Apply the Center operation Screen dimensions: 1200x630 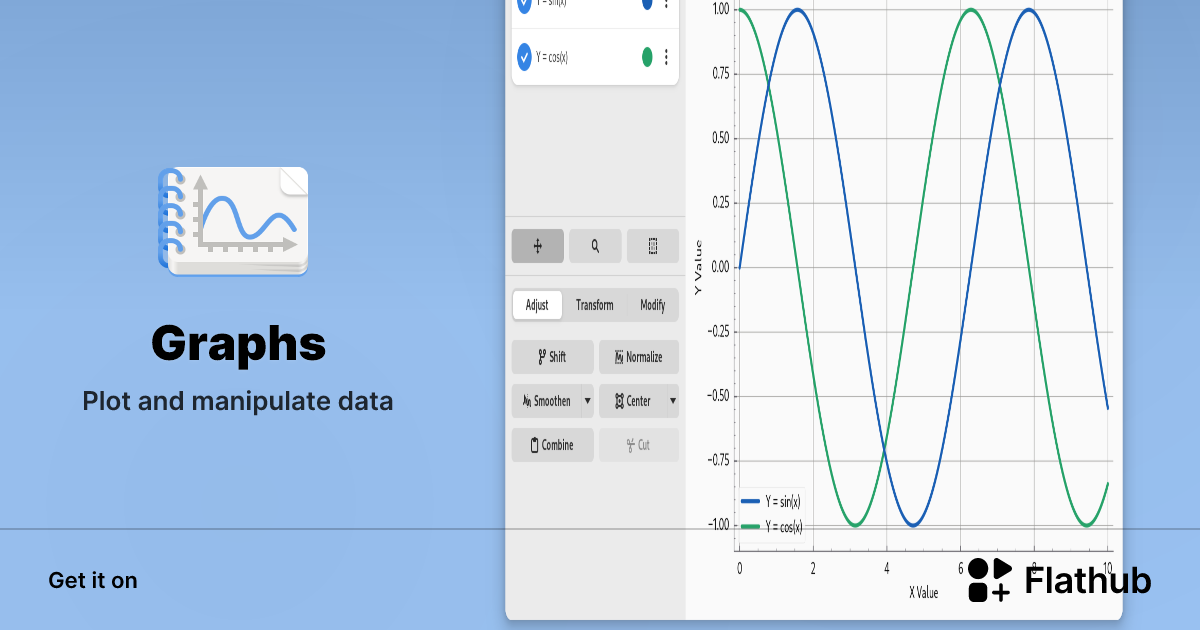click(632, 401)
